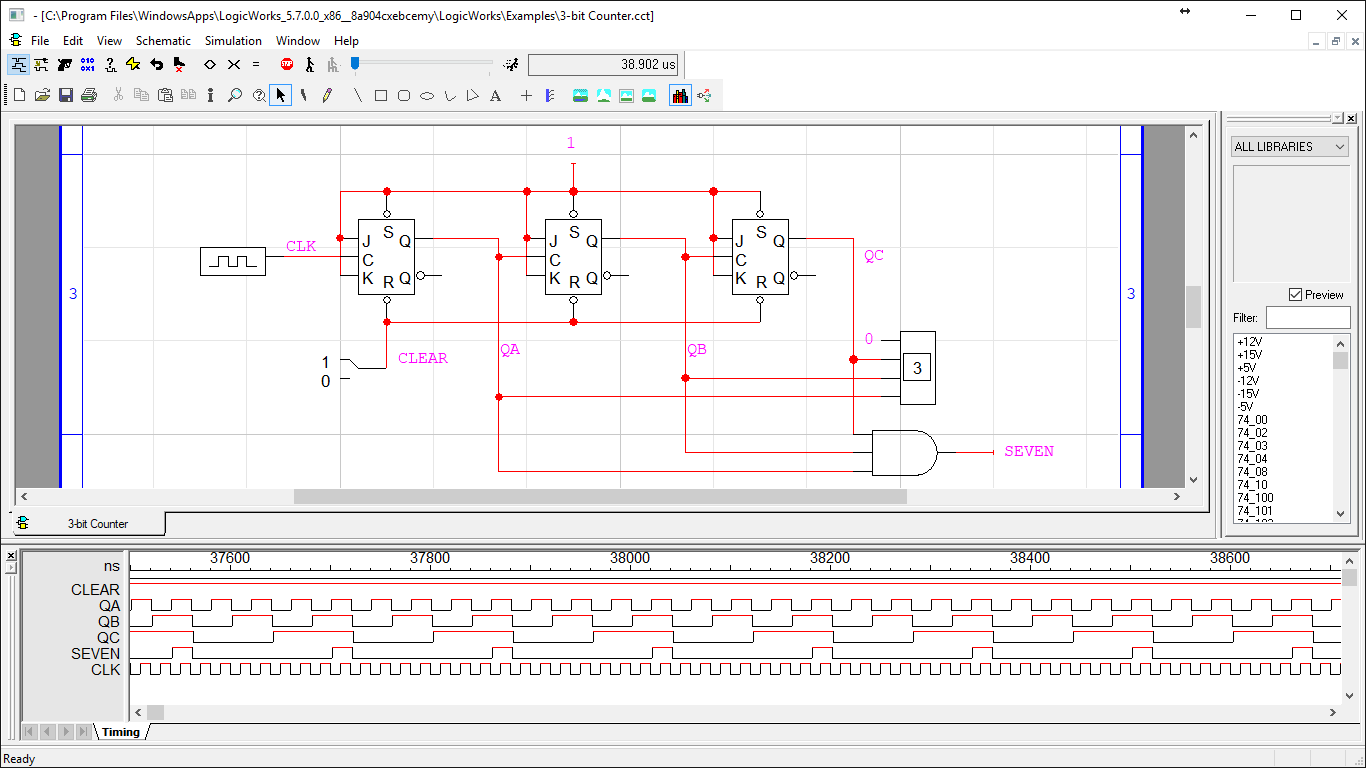Click the Save floppy disk icon
1366x768 pixels.
coord(66,95)
